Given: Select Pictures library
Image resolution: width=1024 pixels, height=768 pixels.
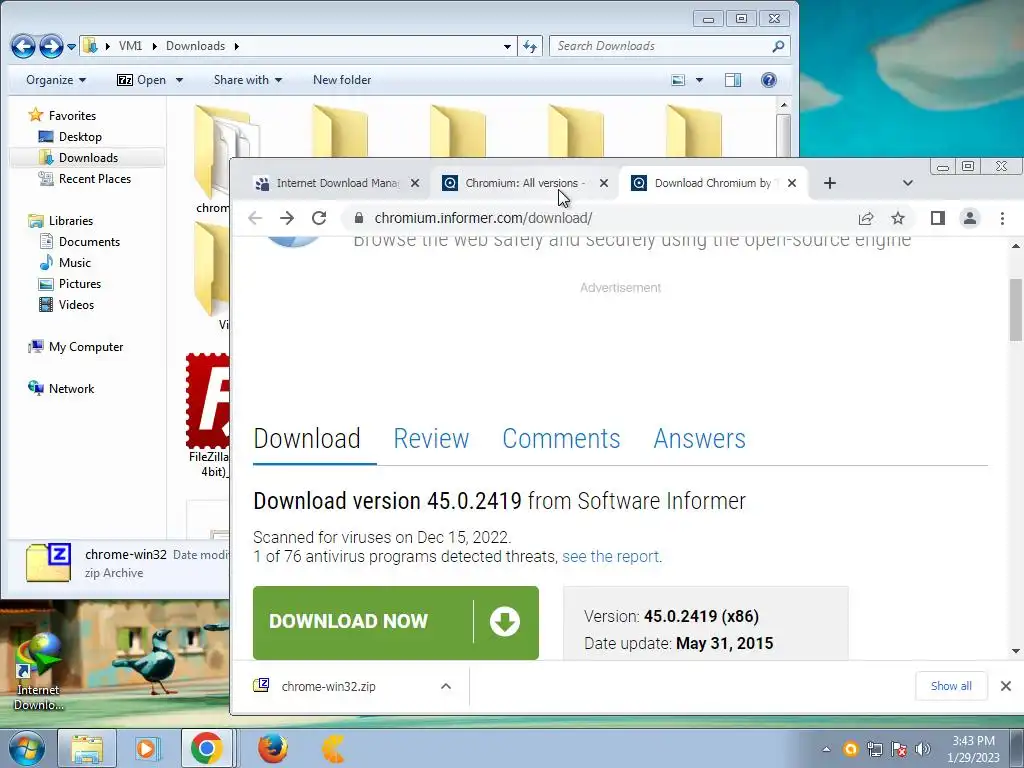Looking at the screenshot, I should (80, 283).
